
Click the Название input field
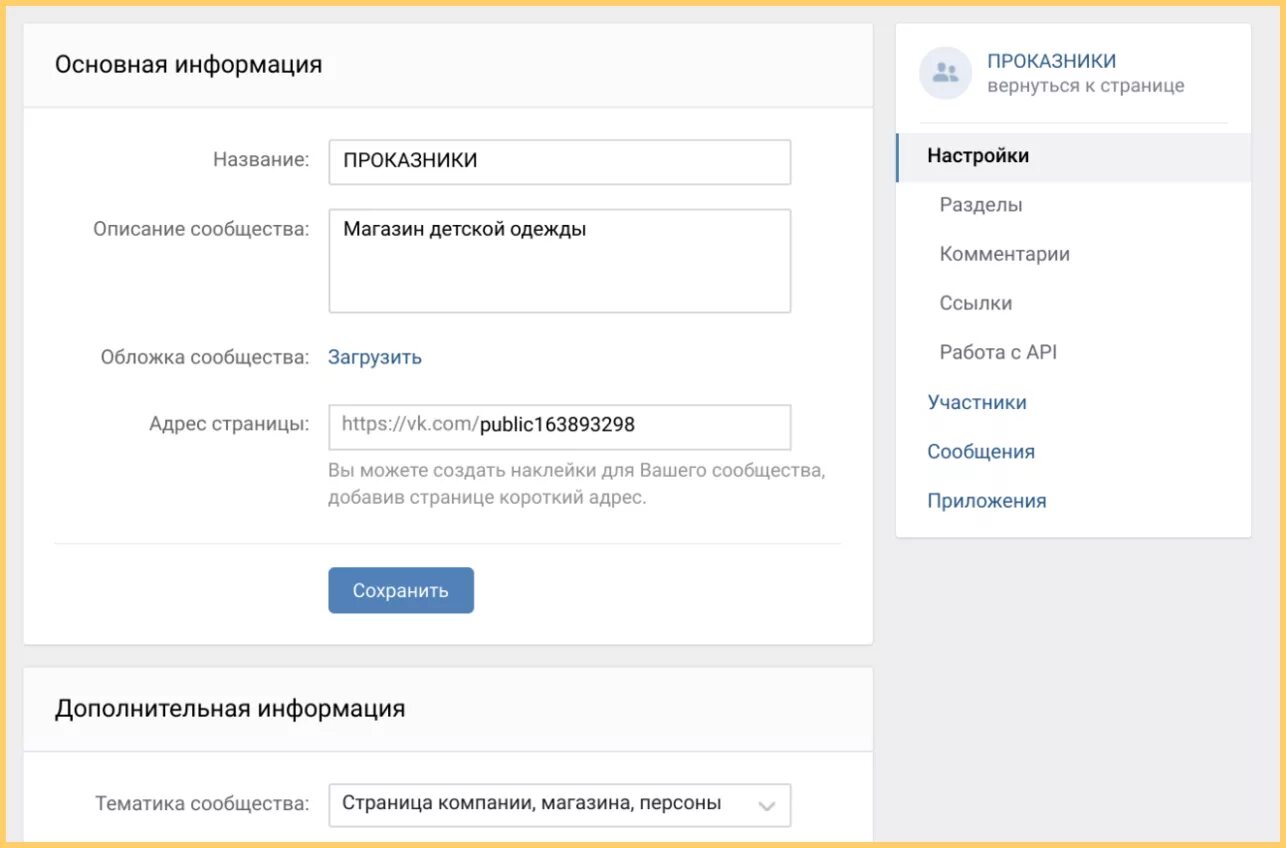click(559, 161)
